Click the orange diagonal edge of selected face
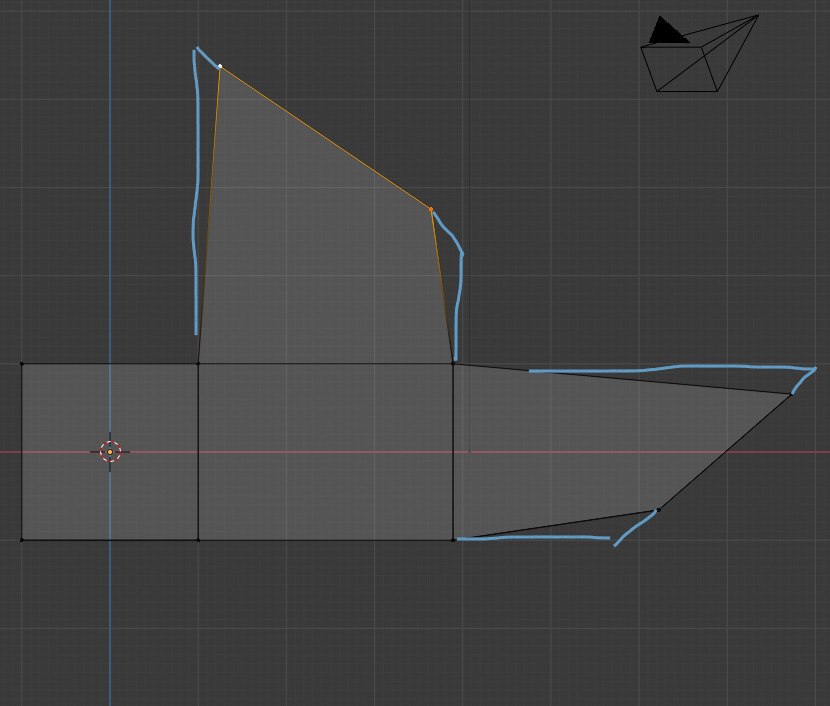The image size is (830, 706). coord(326,138)
